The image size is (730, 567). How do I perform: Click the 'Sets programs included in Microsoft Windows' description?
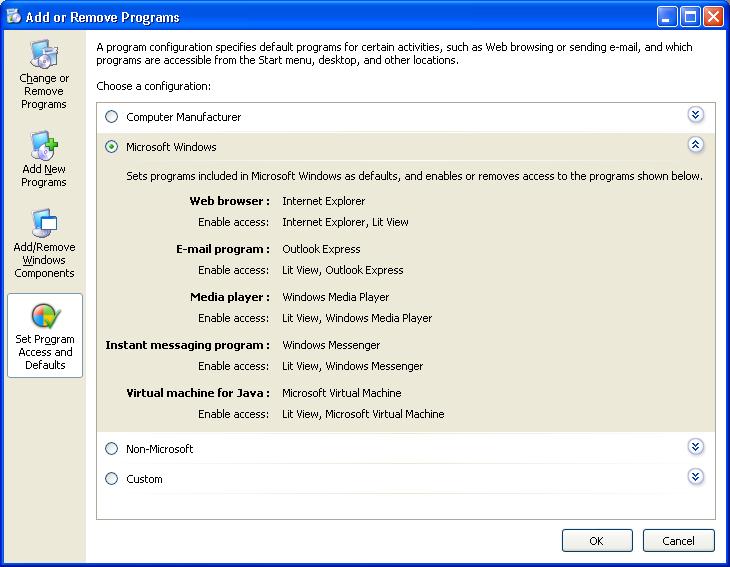coord(414,176)
